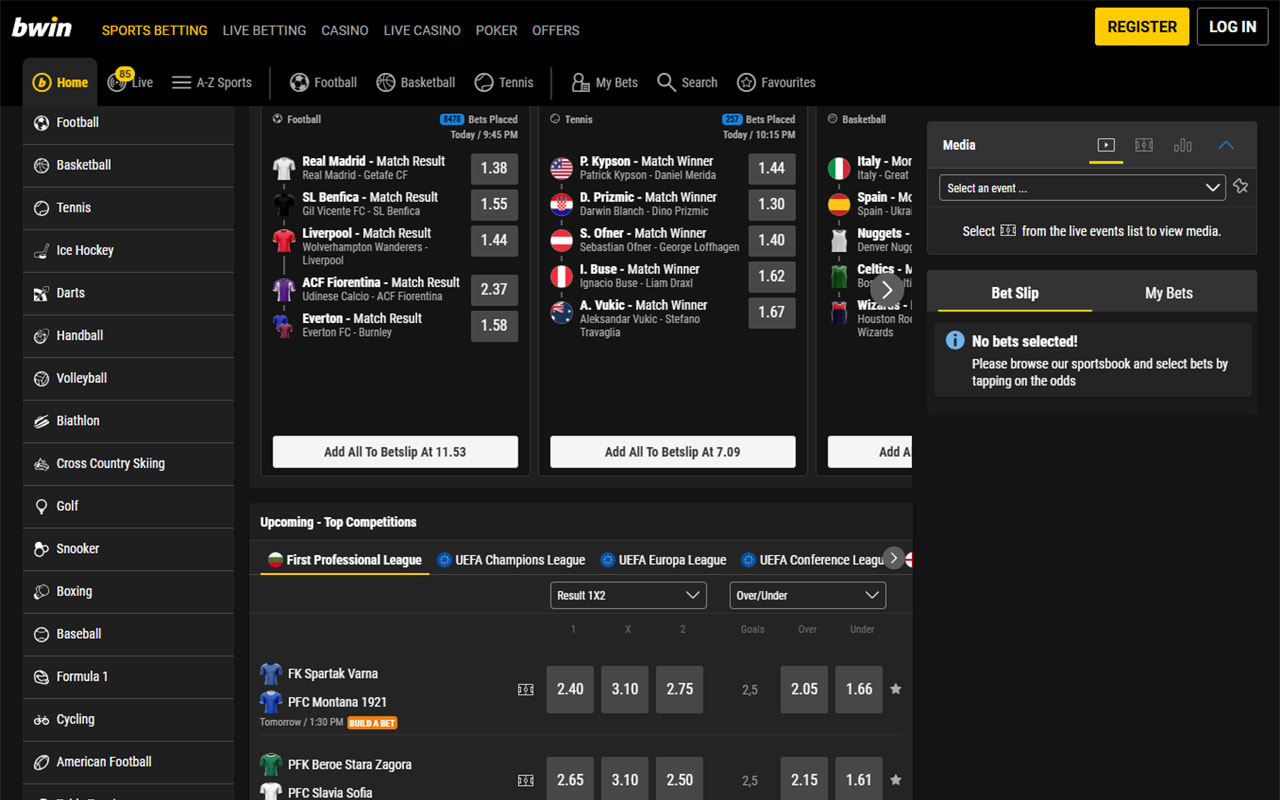1280x800 pixels.
Task: Open the Result 1X2 market dropdown
Action: tap(628, 595)
